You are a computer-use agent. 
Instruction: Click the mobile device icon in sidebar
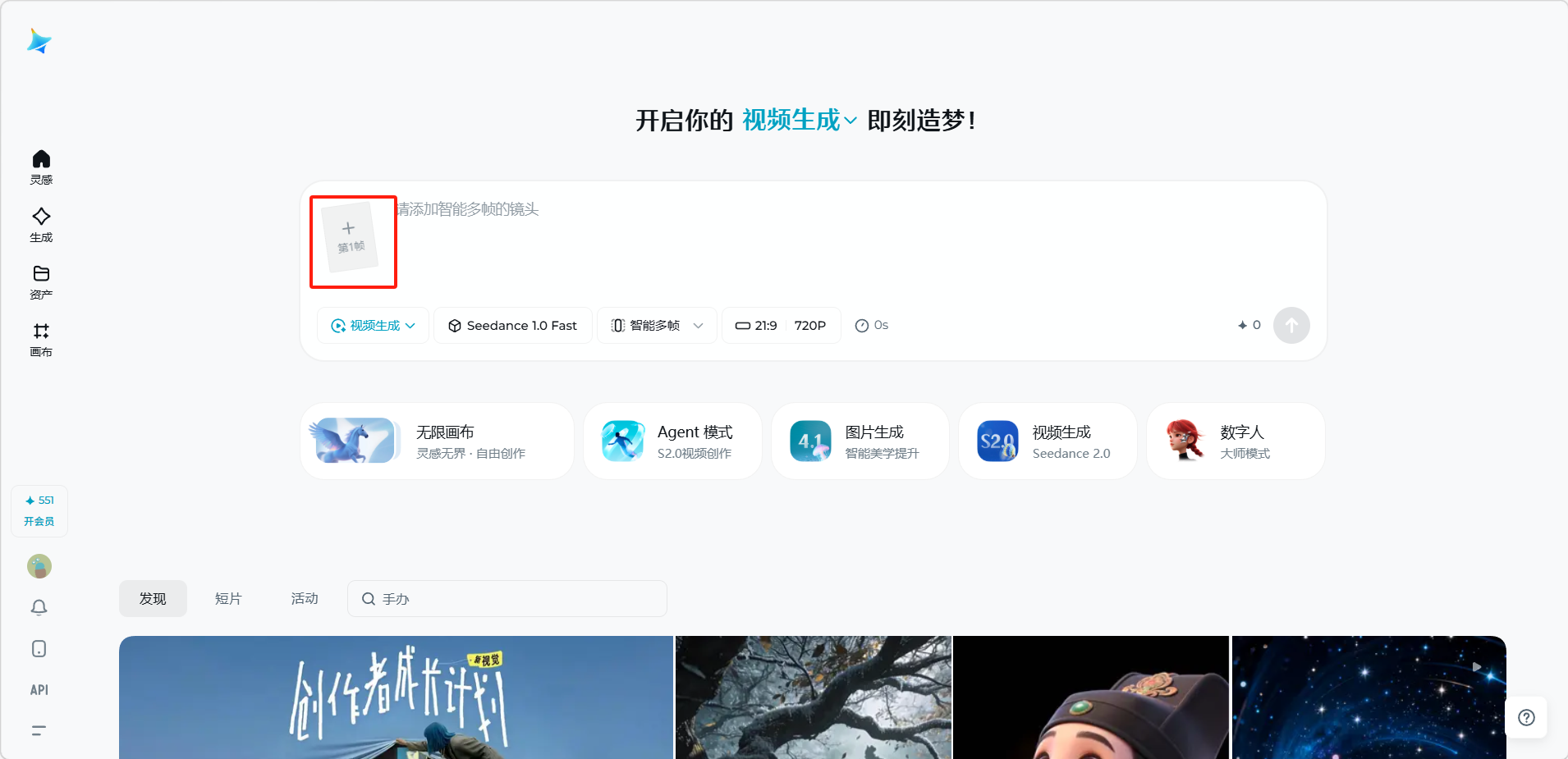[39, 649]
